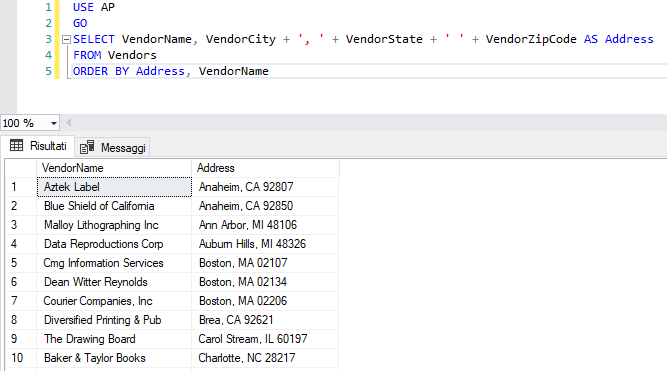This screenshot has width=667, height=371.
Task: Select the Boston, MA 02206 cell
Action: (265, 301)
